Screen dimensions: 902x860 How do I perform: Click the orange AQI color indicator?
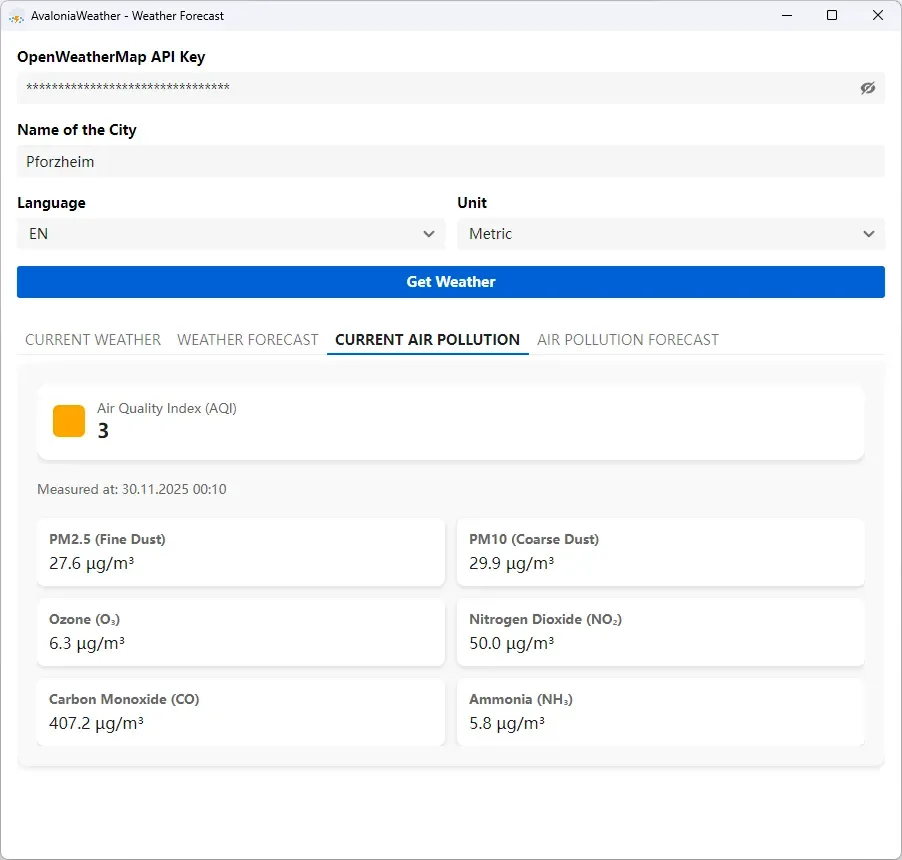69,421
